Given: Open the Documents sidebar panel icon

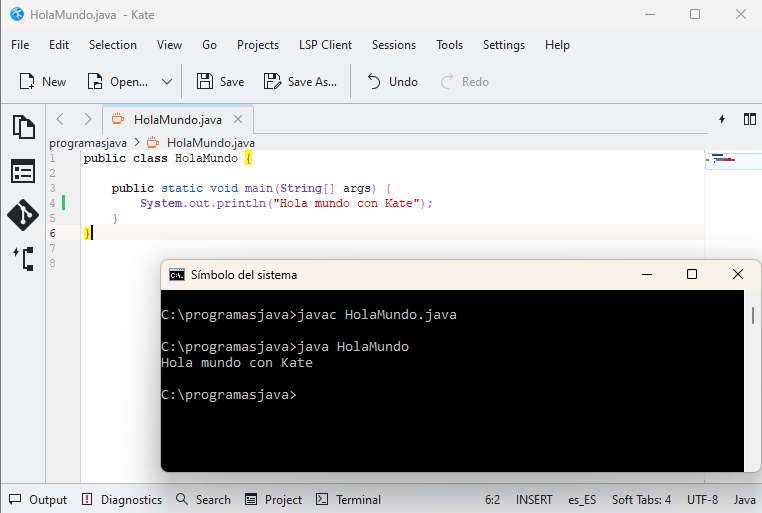Looking at the screenshot, I should 23,127.
